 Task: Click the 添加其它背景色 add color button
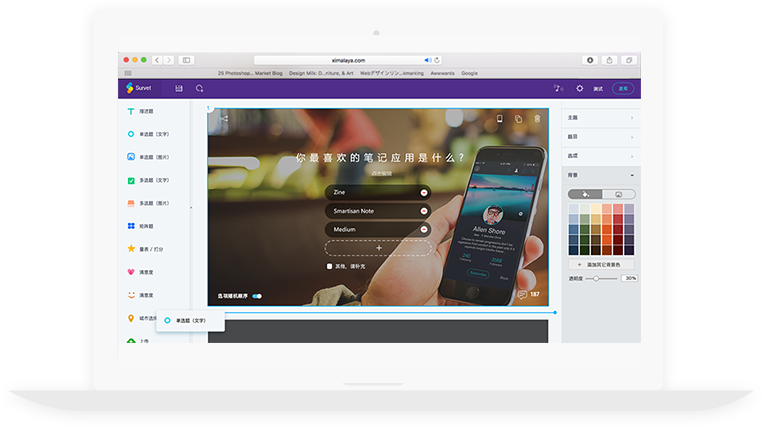coord(601,265)
